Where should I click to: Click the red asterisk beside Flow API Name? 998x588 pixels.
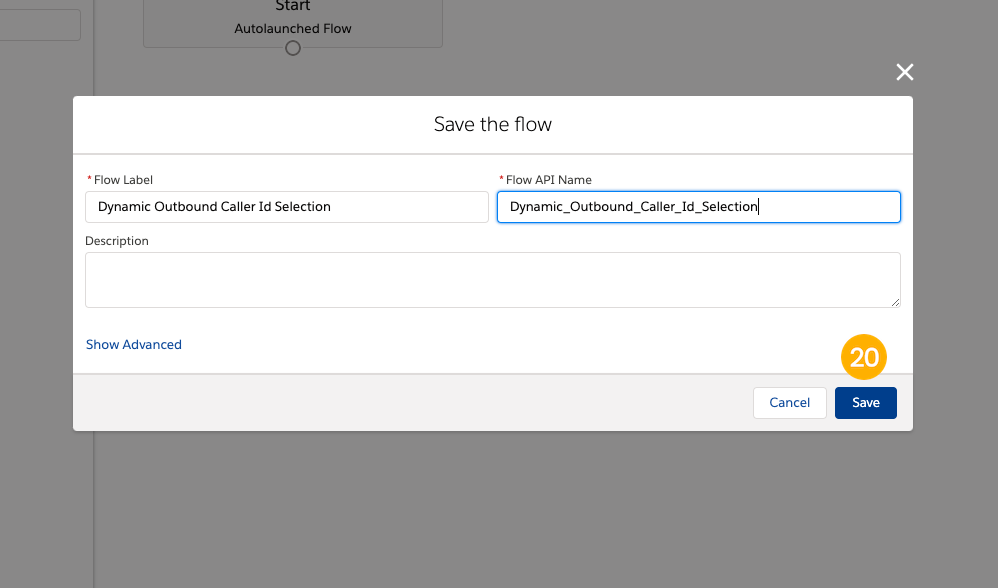[500, 180]
